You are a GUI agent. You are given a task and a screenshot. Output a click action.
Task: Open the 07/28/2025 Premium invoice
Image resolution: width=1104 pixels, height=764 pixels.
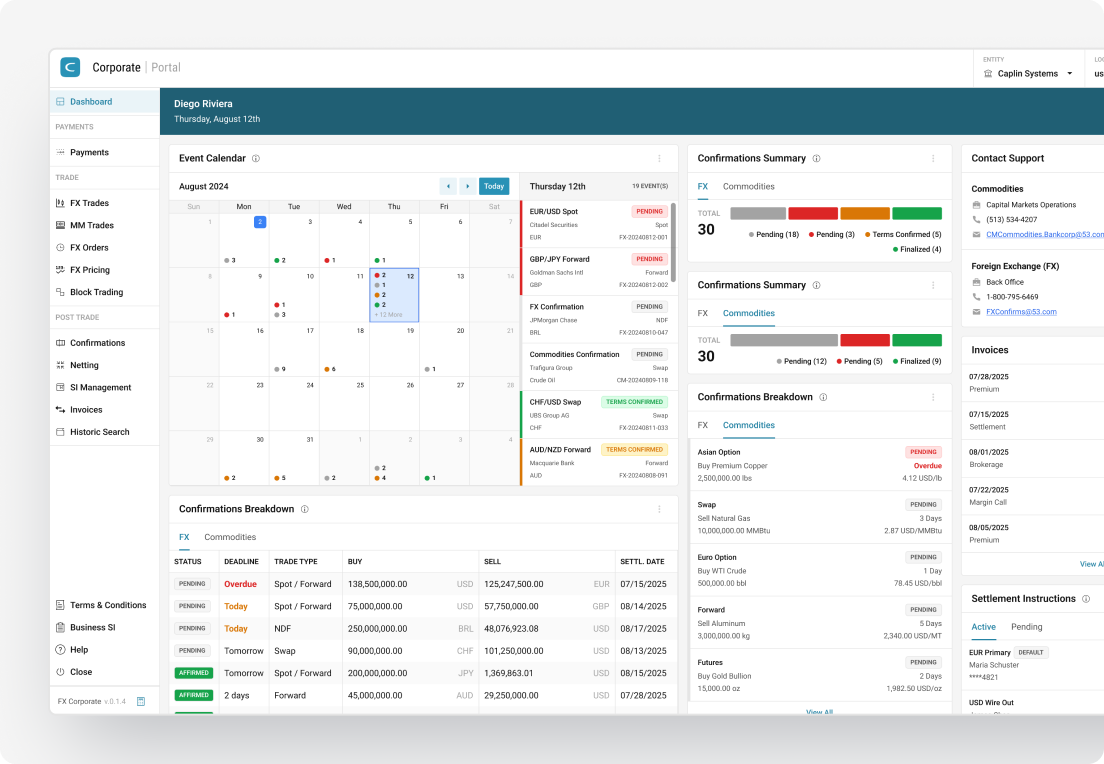[1035, 383]
